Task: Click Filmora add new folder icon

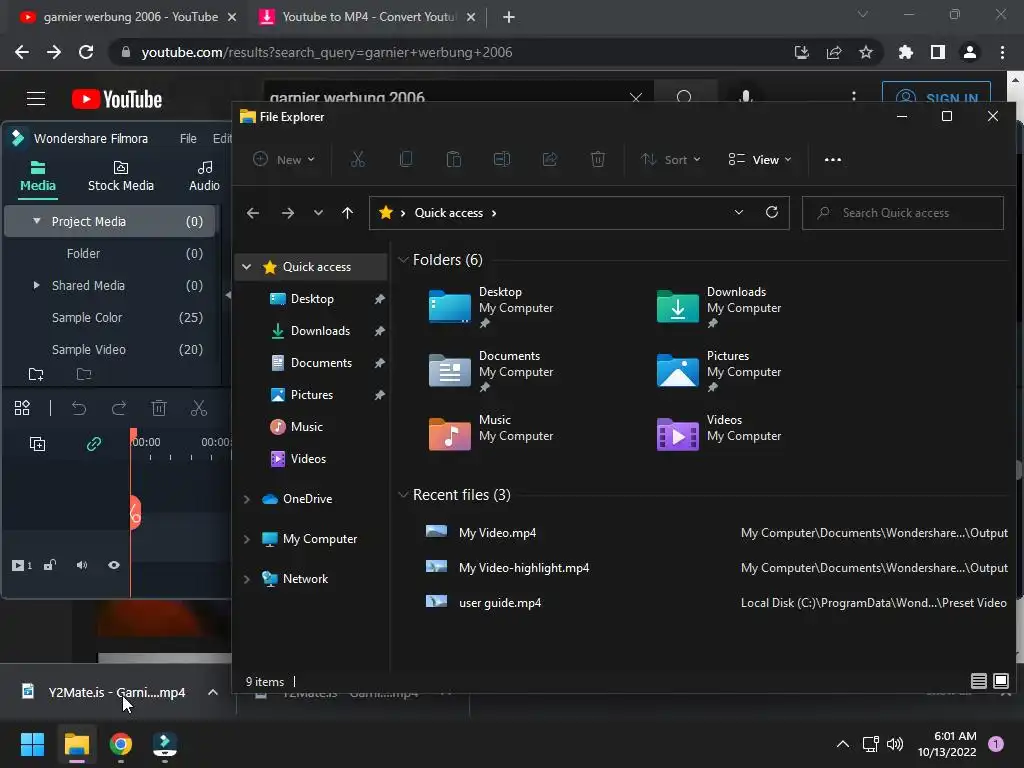Action: [x=36, y=374]
